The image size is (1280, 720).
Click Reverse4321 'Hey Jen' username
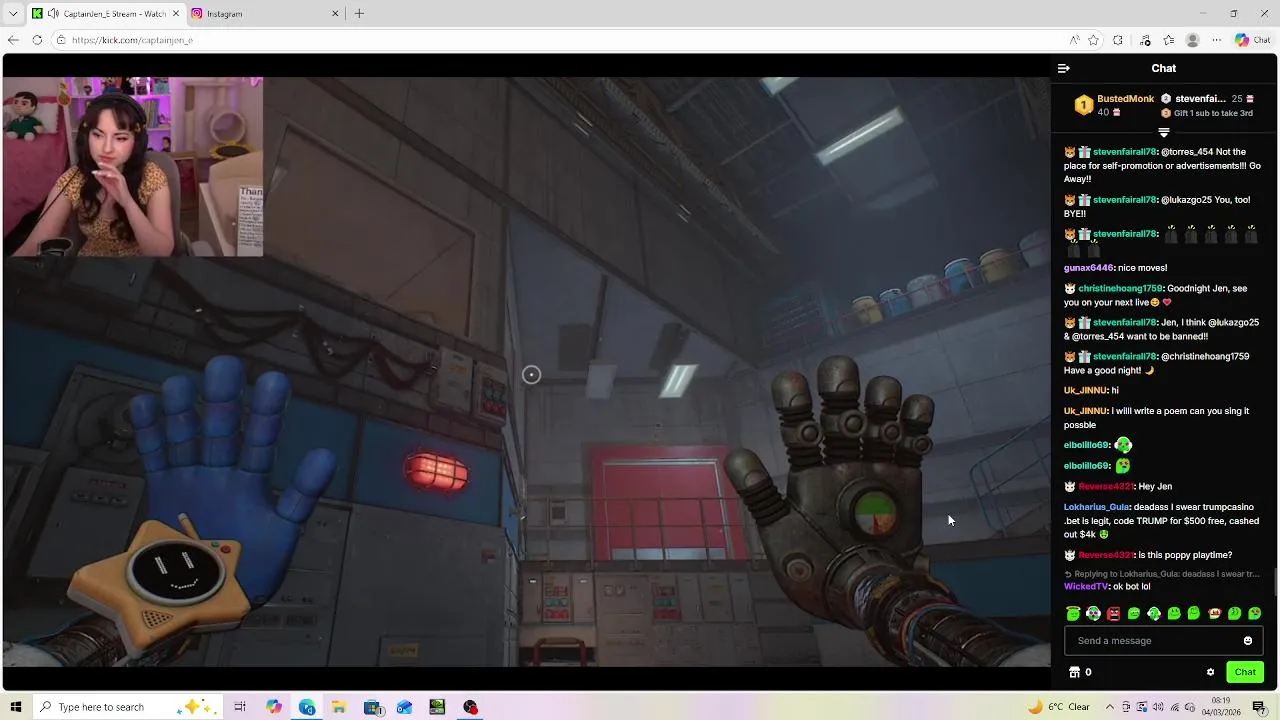point(1106,487)
